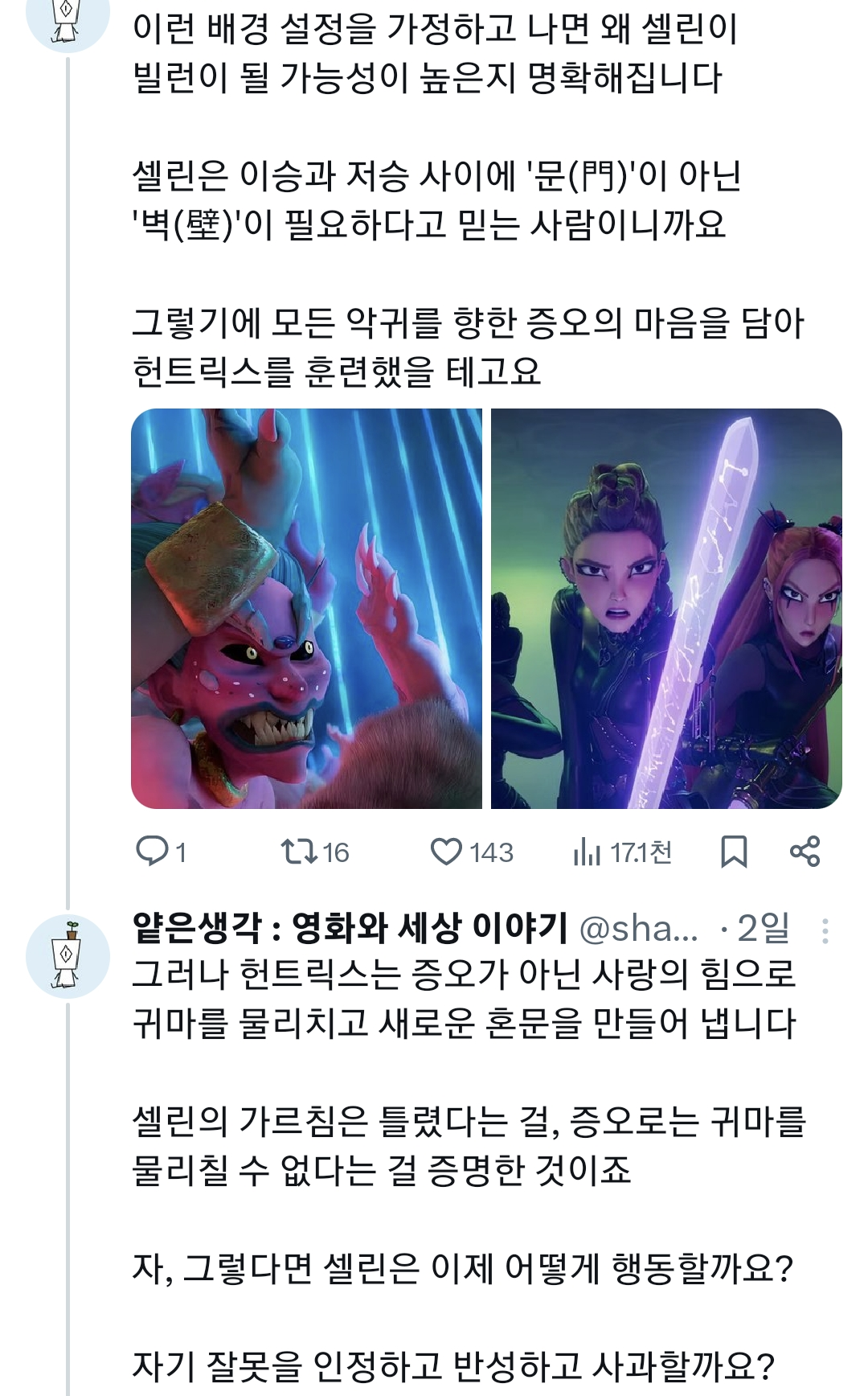Tap the share icon on the tweet
The width and height of the screenshot is (868, 1396).
coord(805,852)
